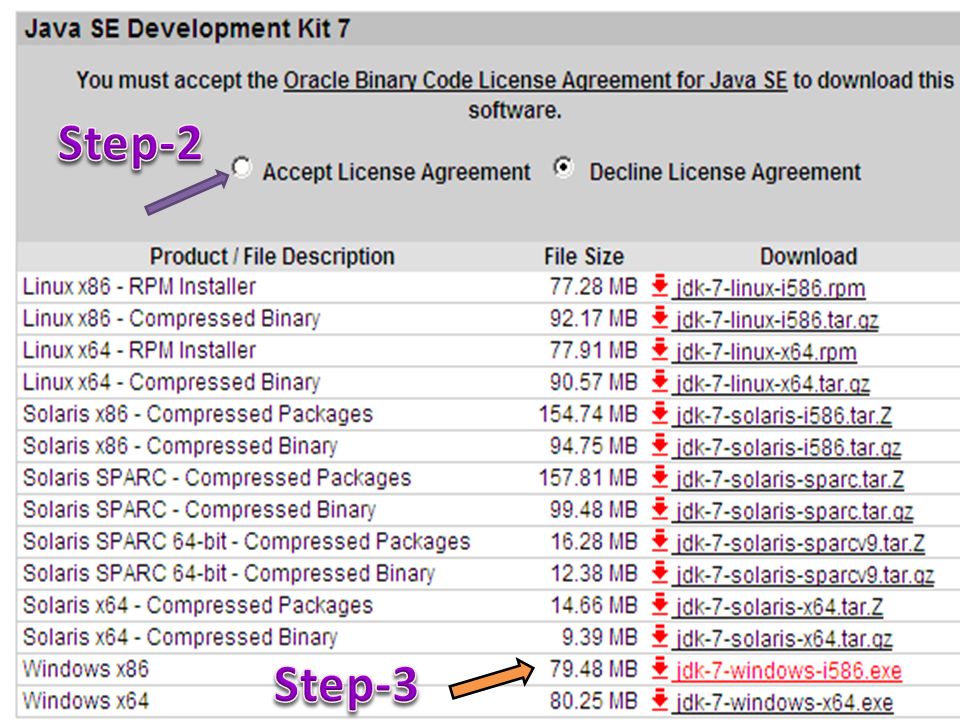This screenshot has height=720, width=960.
Task: Click Solaris SPARC - Compressed Packages text
Action: pyautogui.click(x=217, y=478)
